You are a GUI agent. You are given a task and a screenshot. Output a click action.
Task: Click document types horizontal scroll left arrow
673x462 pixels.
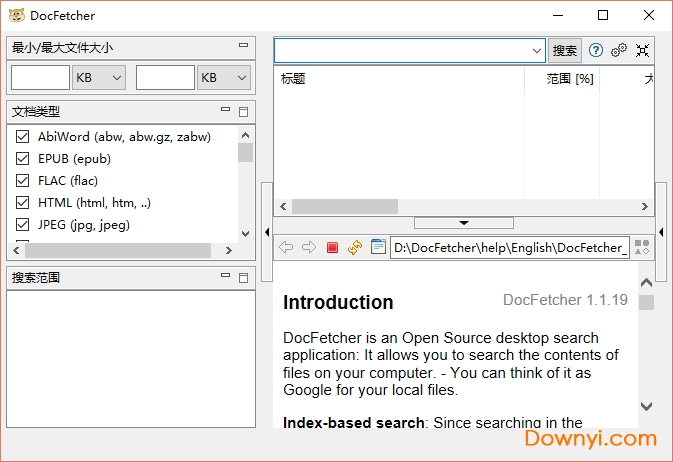(x=16, y=250)
